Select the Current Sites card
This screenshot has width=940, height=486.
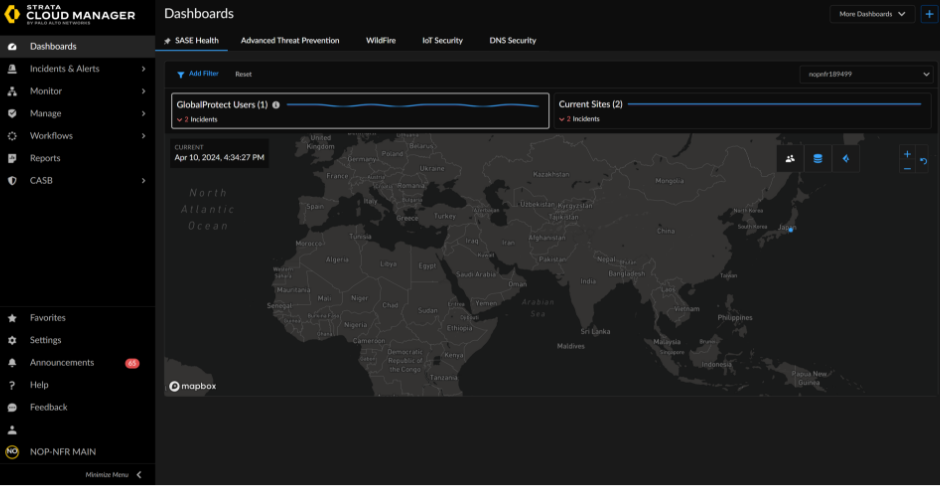743,111
